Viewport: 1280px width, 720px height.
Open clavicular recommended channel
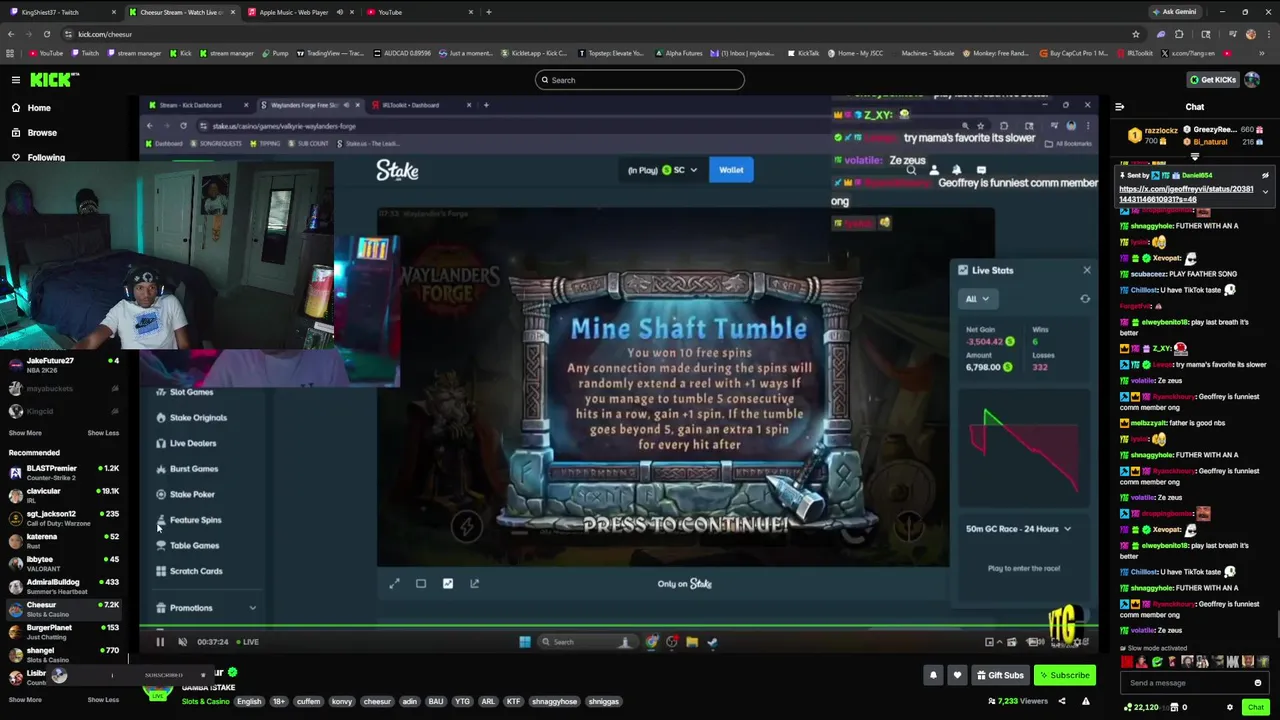64,495
